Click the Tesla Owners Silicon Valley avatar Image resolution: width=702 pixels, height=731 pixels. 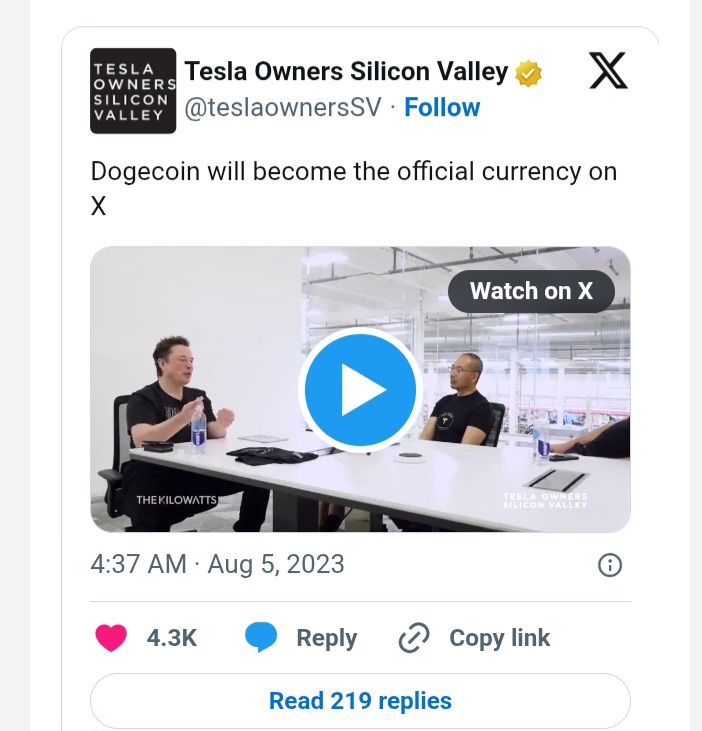[133, 90]
